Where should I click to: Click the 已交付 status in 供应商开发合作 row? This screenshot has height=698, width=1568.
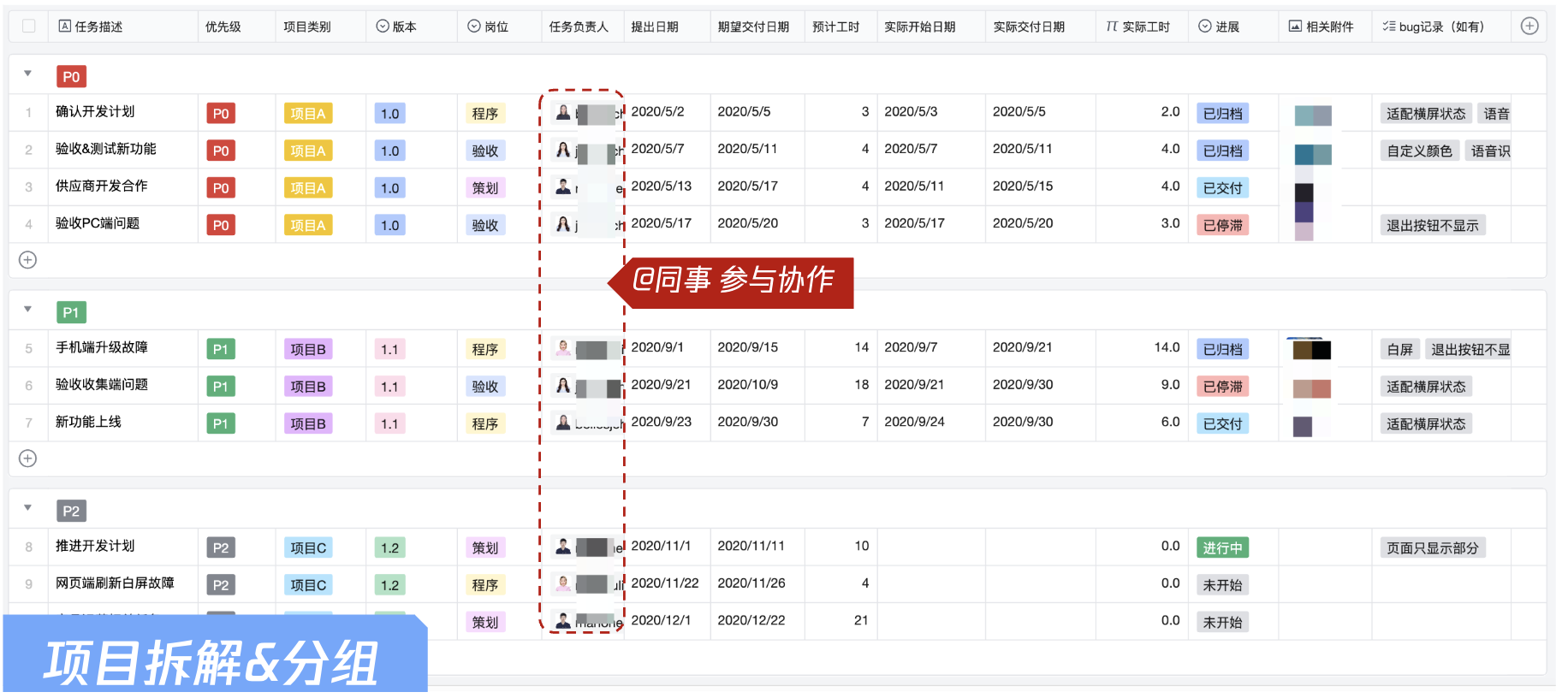[1222, 188]
